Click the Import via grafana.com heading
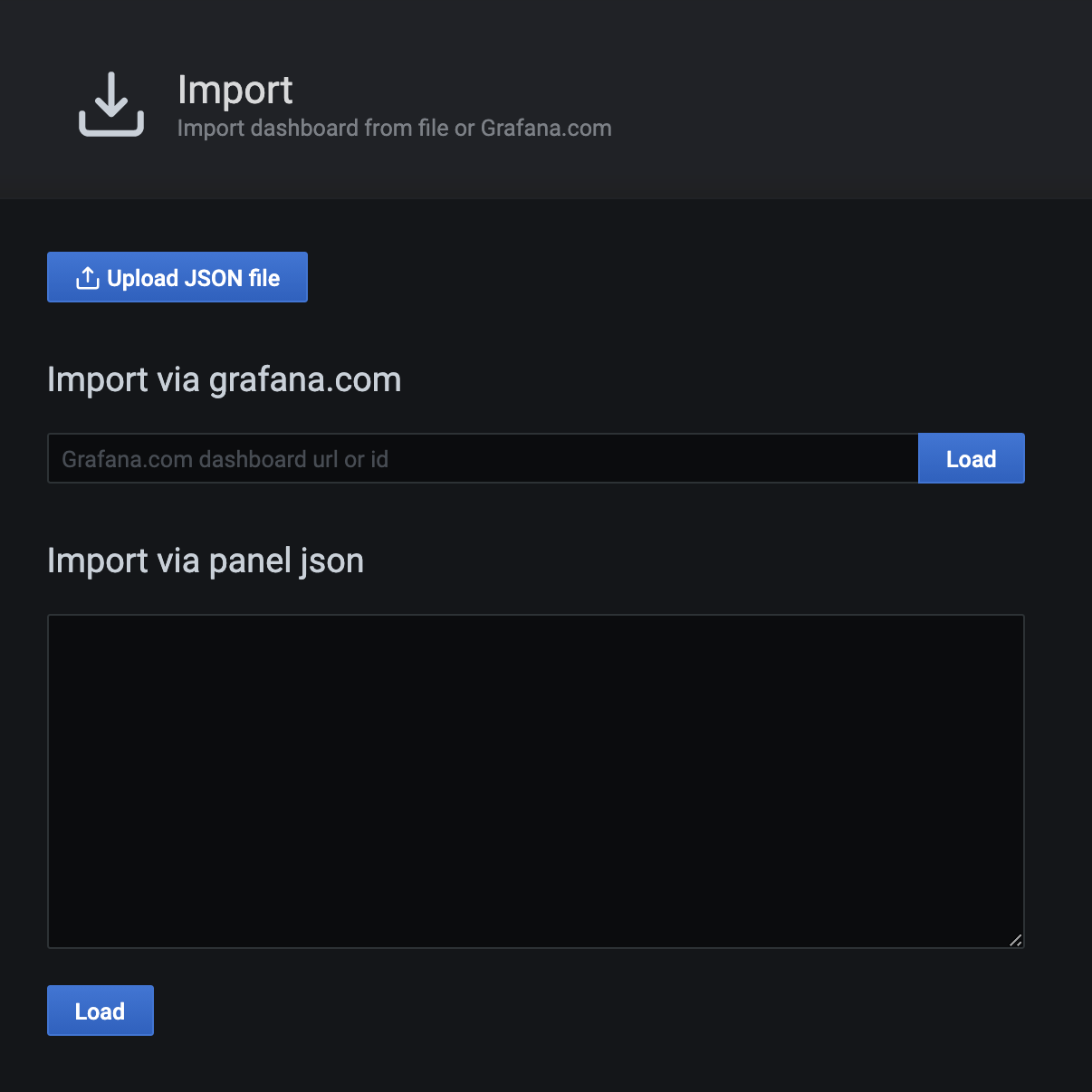This screenshot has width=1092, height=1092. (225, 379)
